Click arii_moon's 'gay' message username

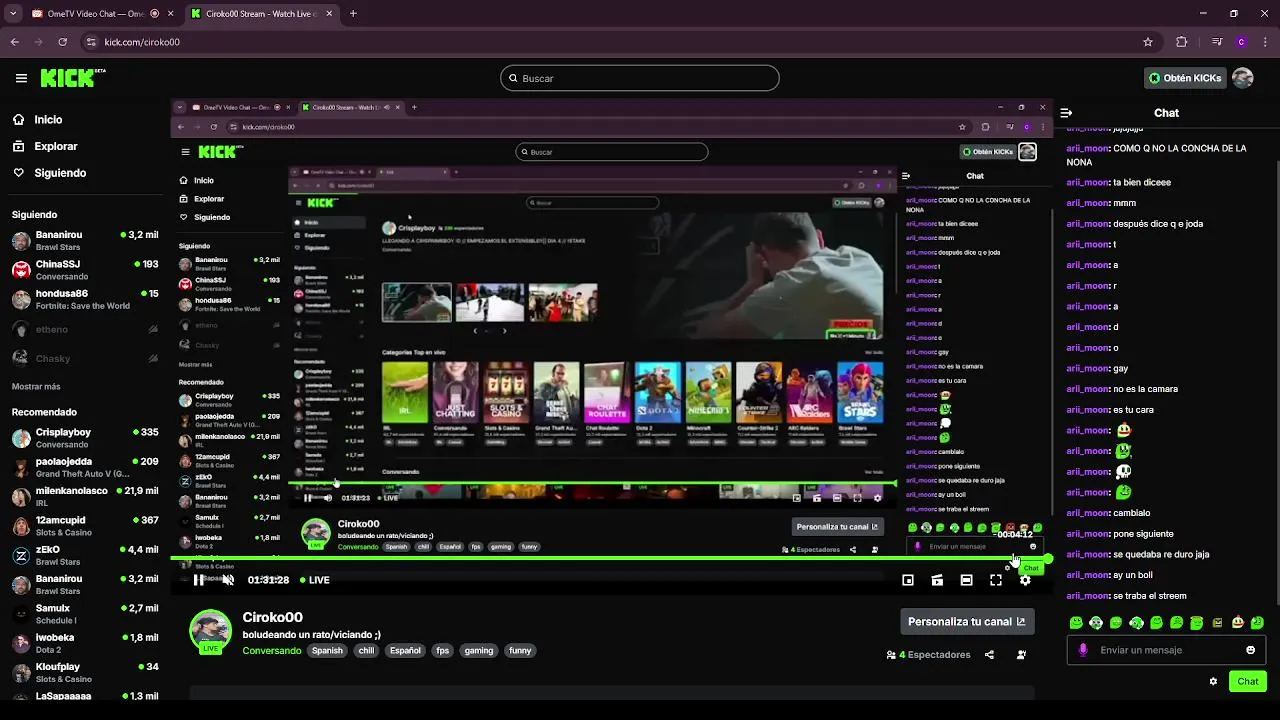[x=1087, y=368]
